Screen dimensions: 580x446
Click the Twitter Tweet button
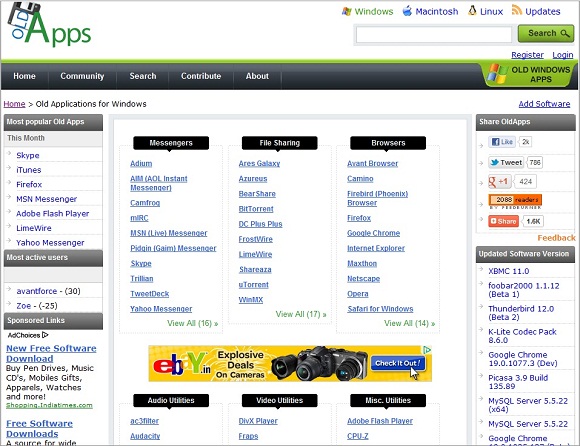pos(506,162)
